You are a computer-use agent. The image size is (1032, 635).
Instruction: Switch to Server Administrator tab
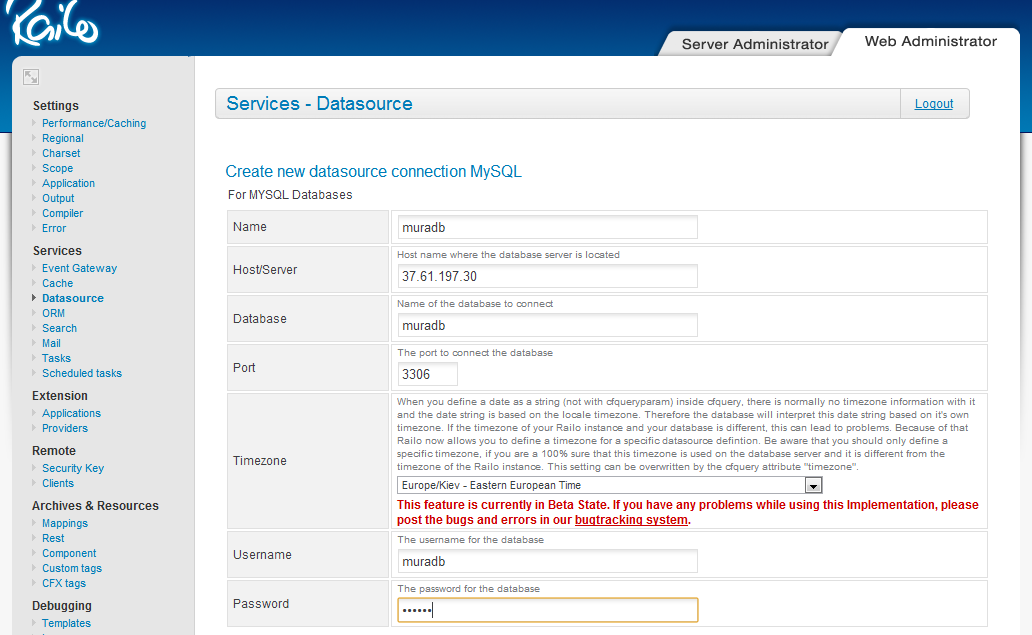[x=754, y=44]
